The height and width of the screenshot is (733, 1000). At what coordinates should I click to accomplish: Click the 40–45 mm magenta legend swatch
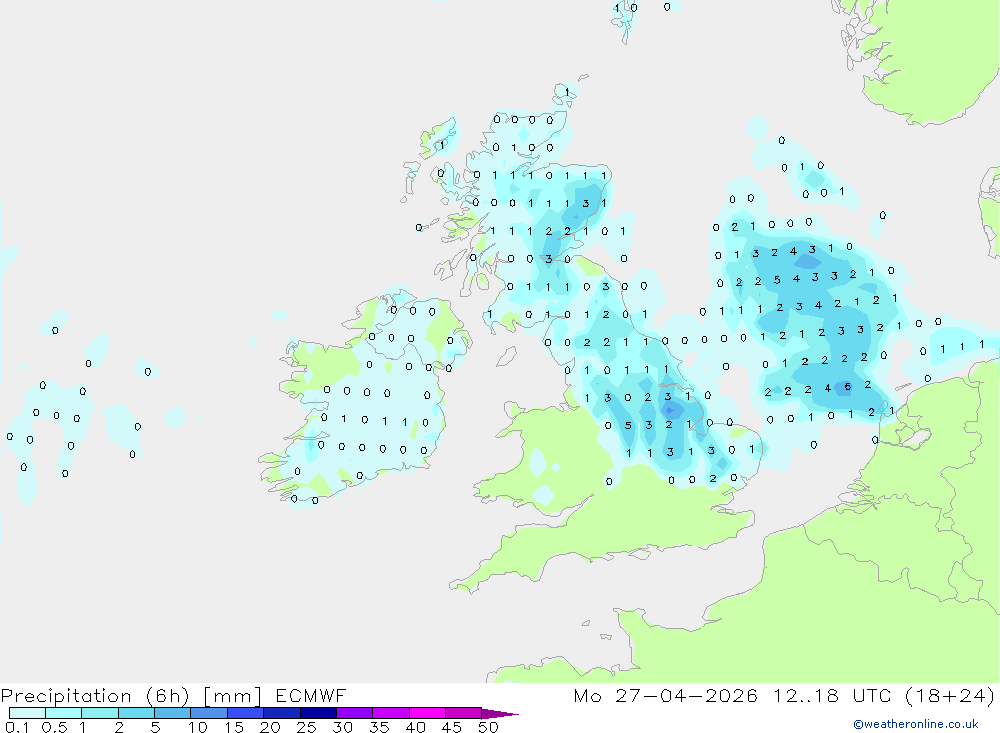point(427,713)
